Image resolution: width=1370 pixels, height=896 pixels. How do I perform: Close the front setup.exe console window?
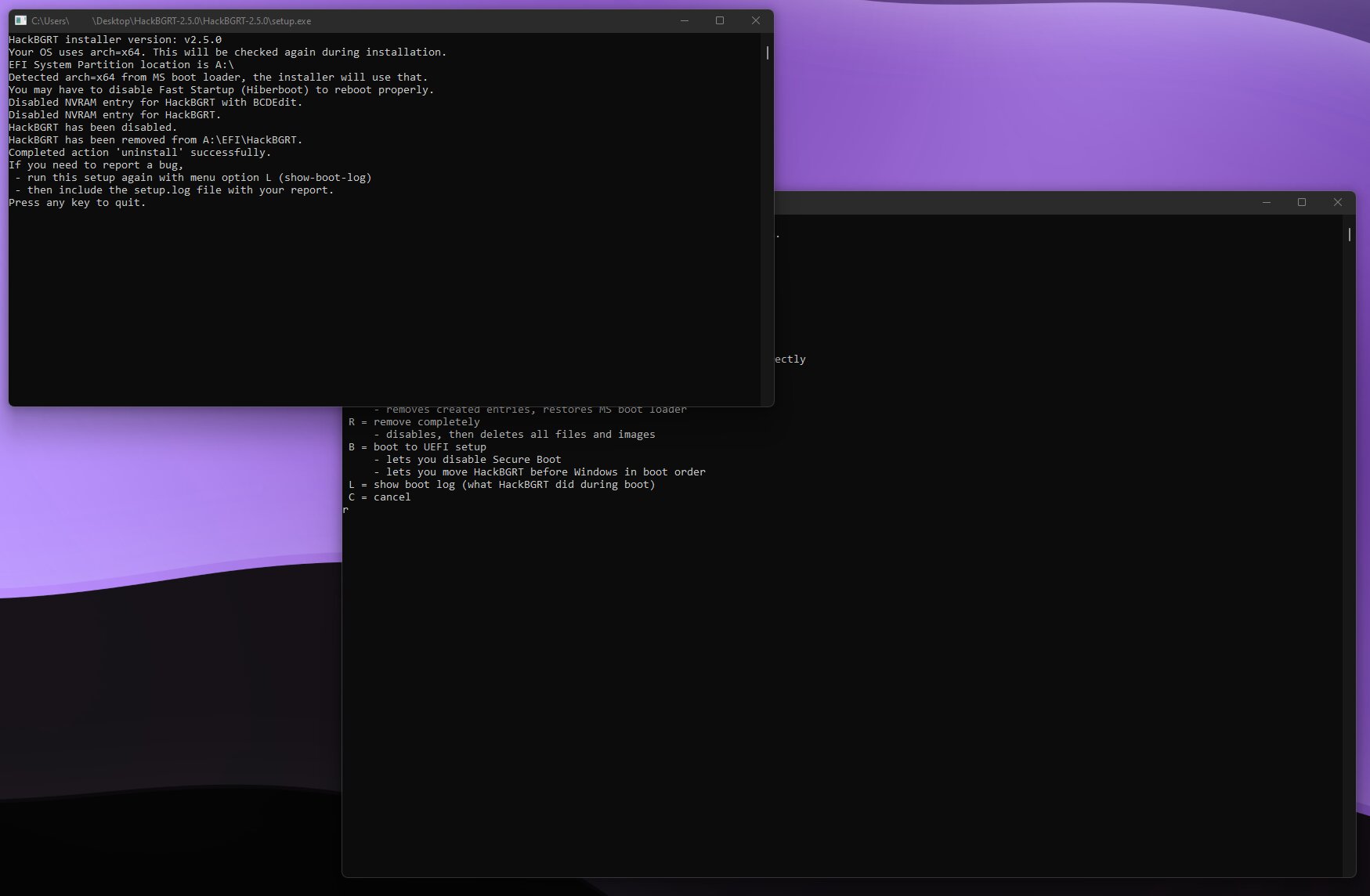pos(756,20)
